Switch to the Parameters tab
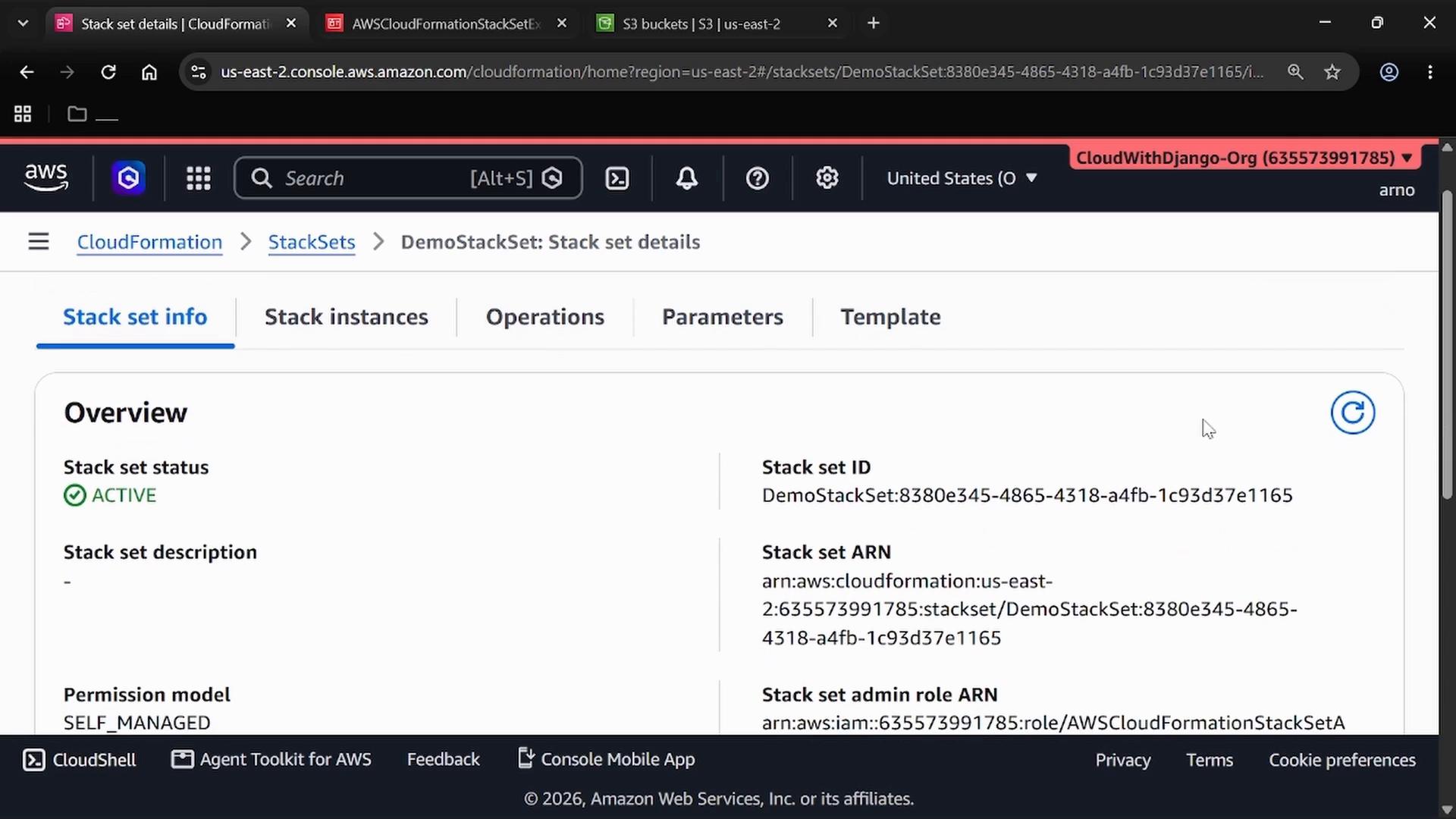This screenshot has width=1456, height=819. click(x=722, y=317)
